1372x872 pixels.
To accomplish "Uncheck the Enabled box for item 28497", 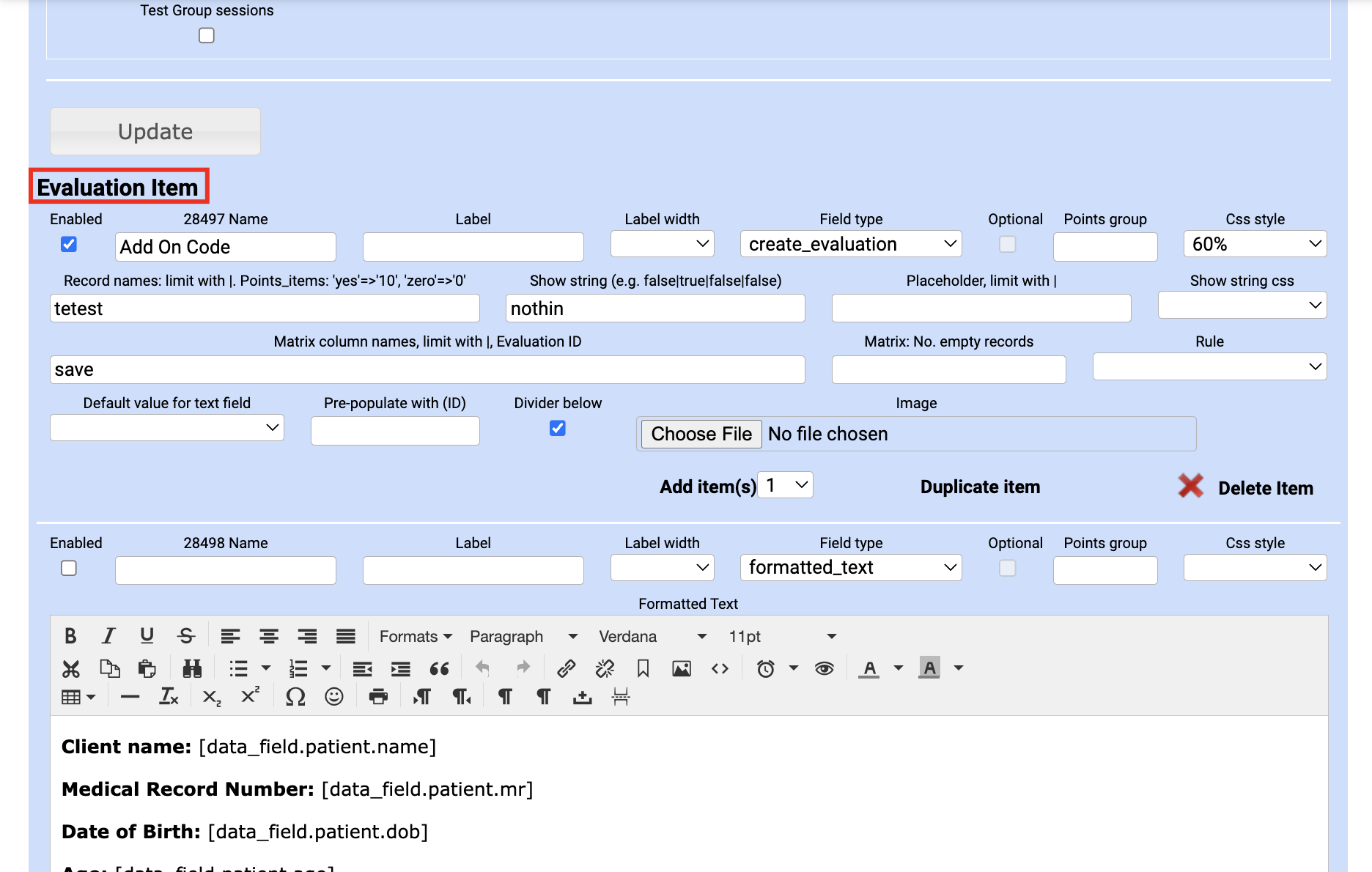I will point(68,244).
